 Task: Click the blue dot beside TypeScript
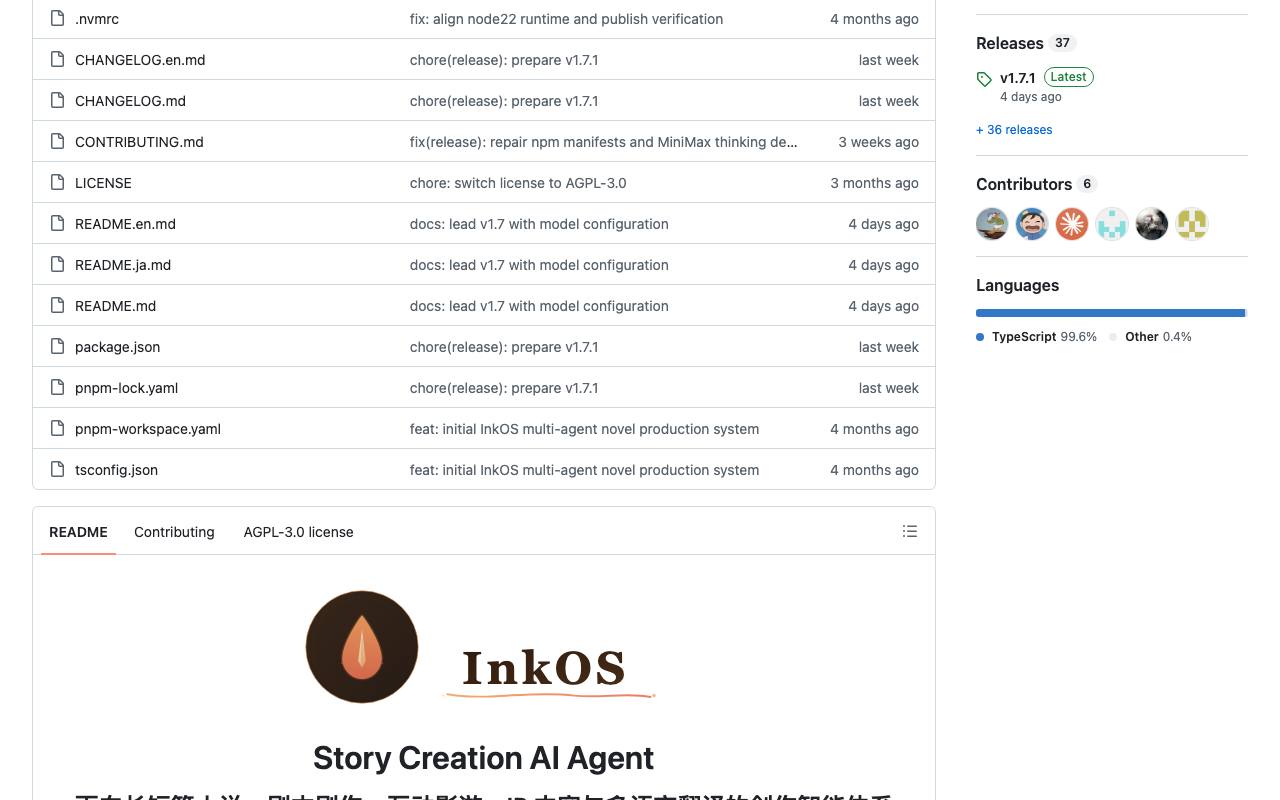(x=980, y=337)
